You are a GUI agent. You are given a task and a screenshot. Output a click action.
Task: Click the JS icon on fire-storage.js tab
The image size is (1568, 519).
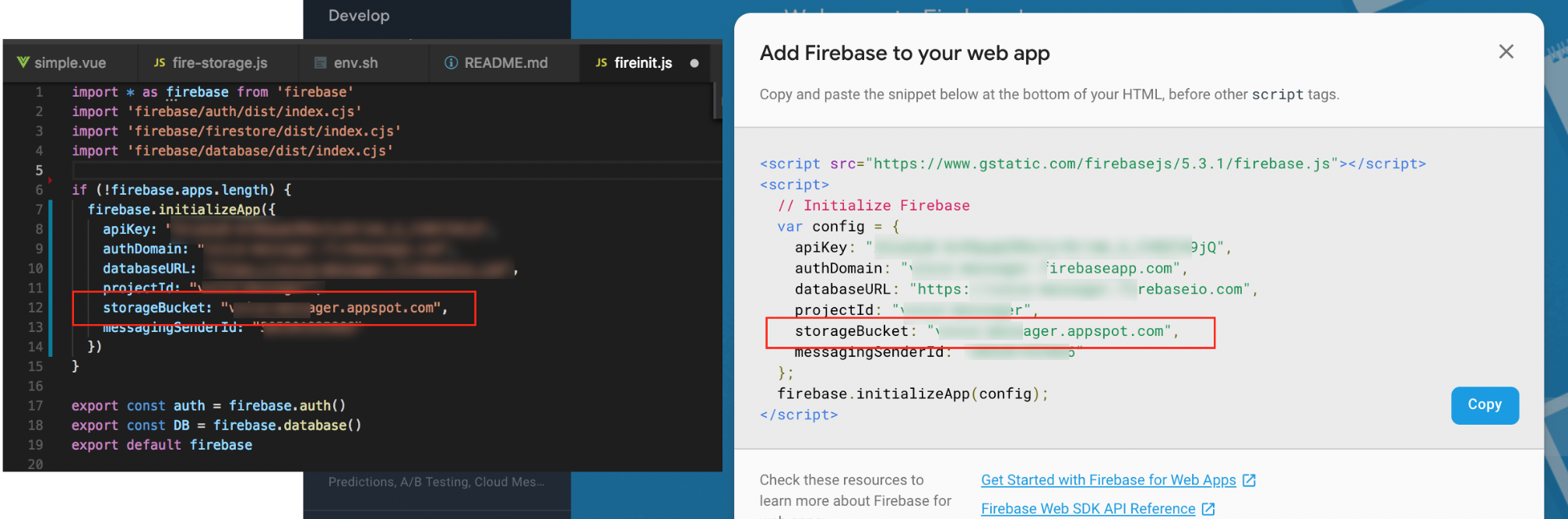[160, 62]
